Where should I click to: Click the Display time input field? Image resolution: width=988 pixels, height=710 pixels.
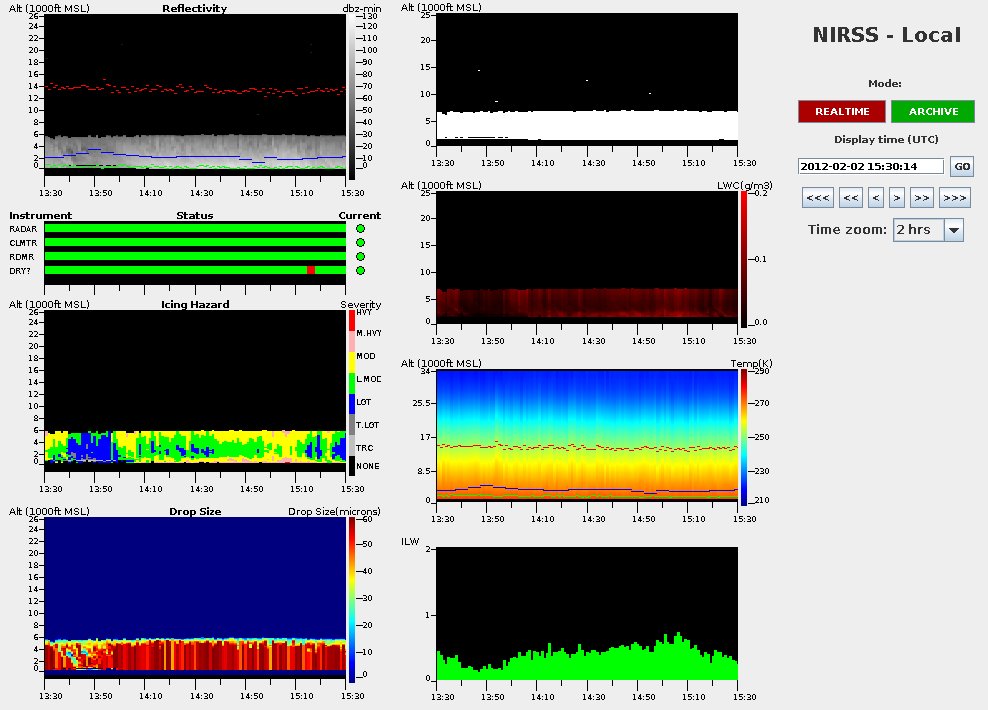click(x=870, y=166)
